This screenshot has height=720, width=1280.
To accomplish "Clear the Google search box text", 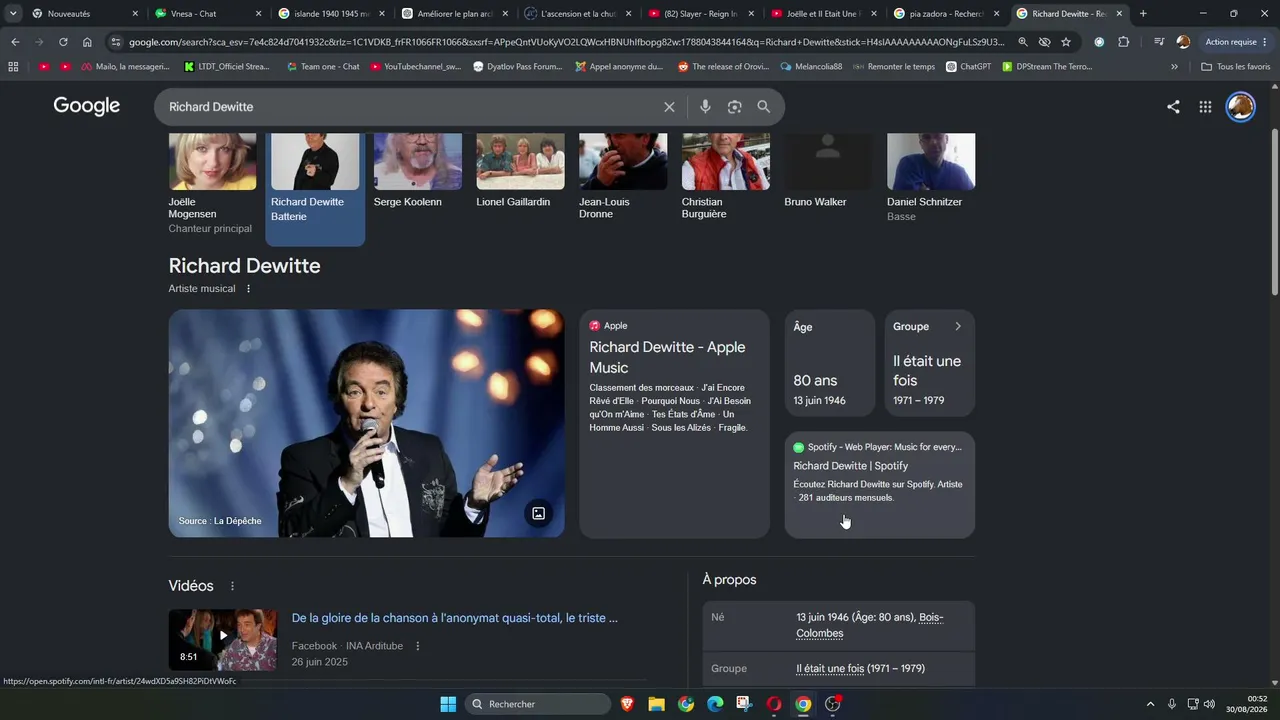I will 669,107.
